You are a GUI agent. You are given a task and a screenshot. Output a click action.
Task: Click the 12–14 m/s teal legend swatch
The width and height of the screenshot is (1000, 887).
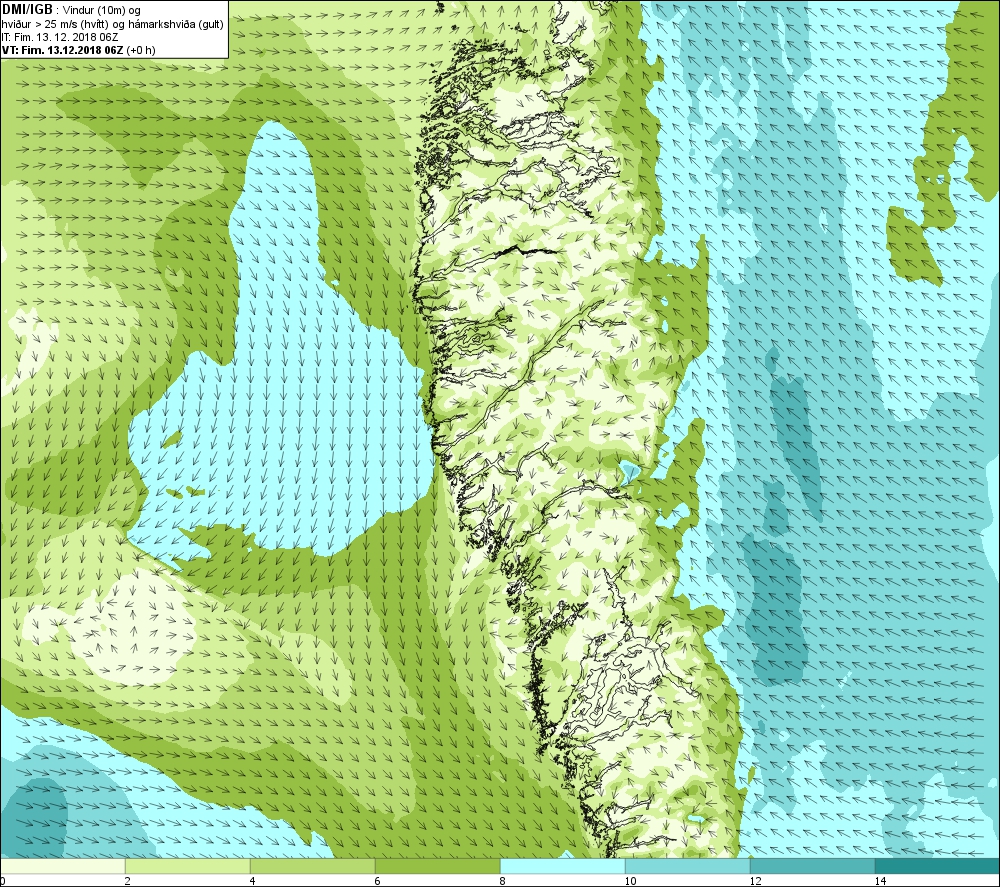click(x=812, y=866)
